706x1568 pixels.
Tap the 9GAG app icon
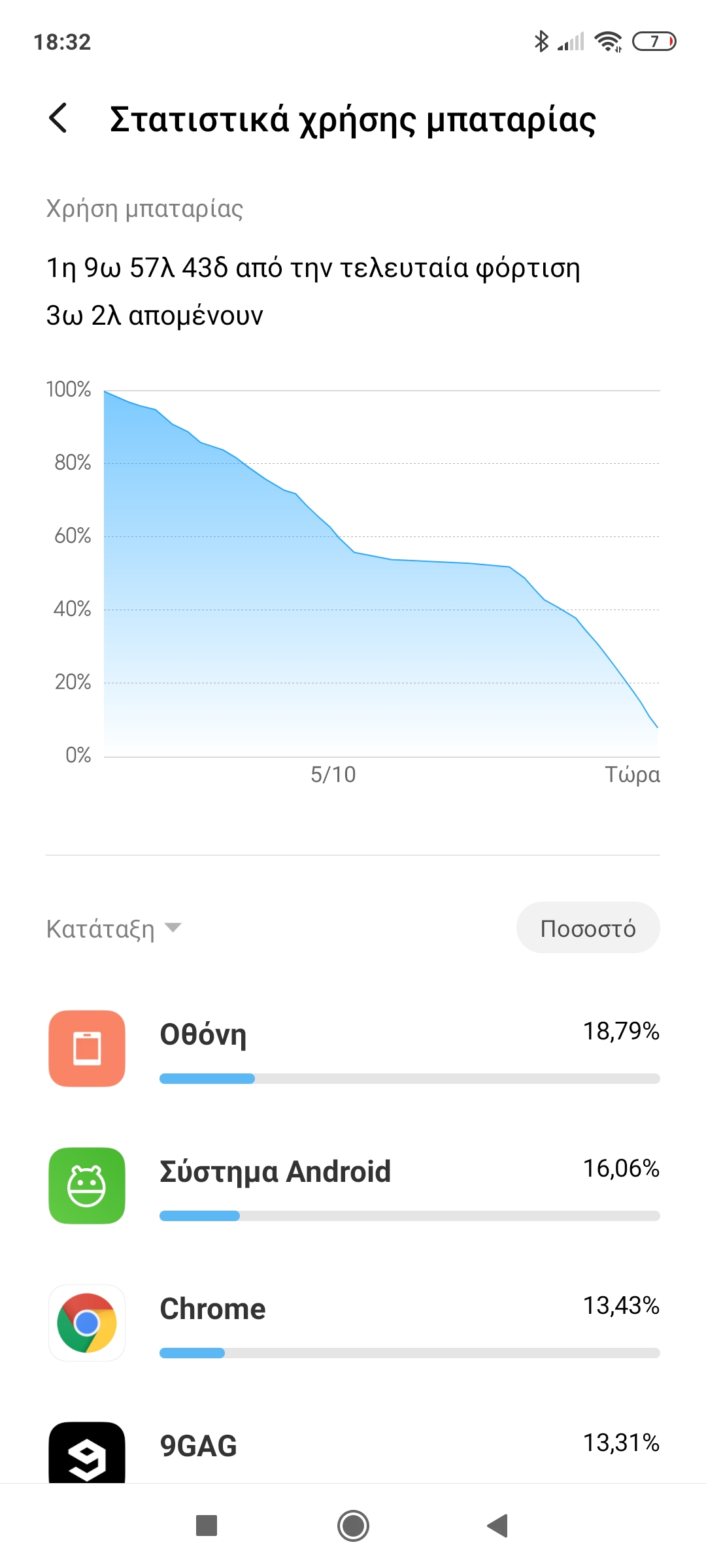tap(87, 1454)
